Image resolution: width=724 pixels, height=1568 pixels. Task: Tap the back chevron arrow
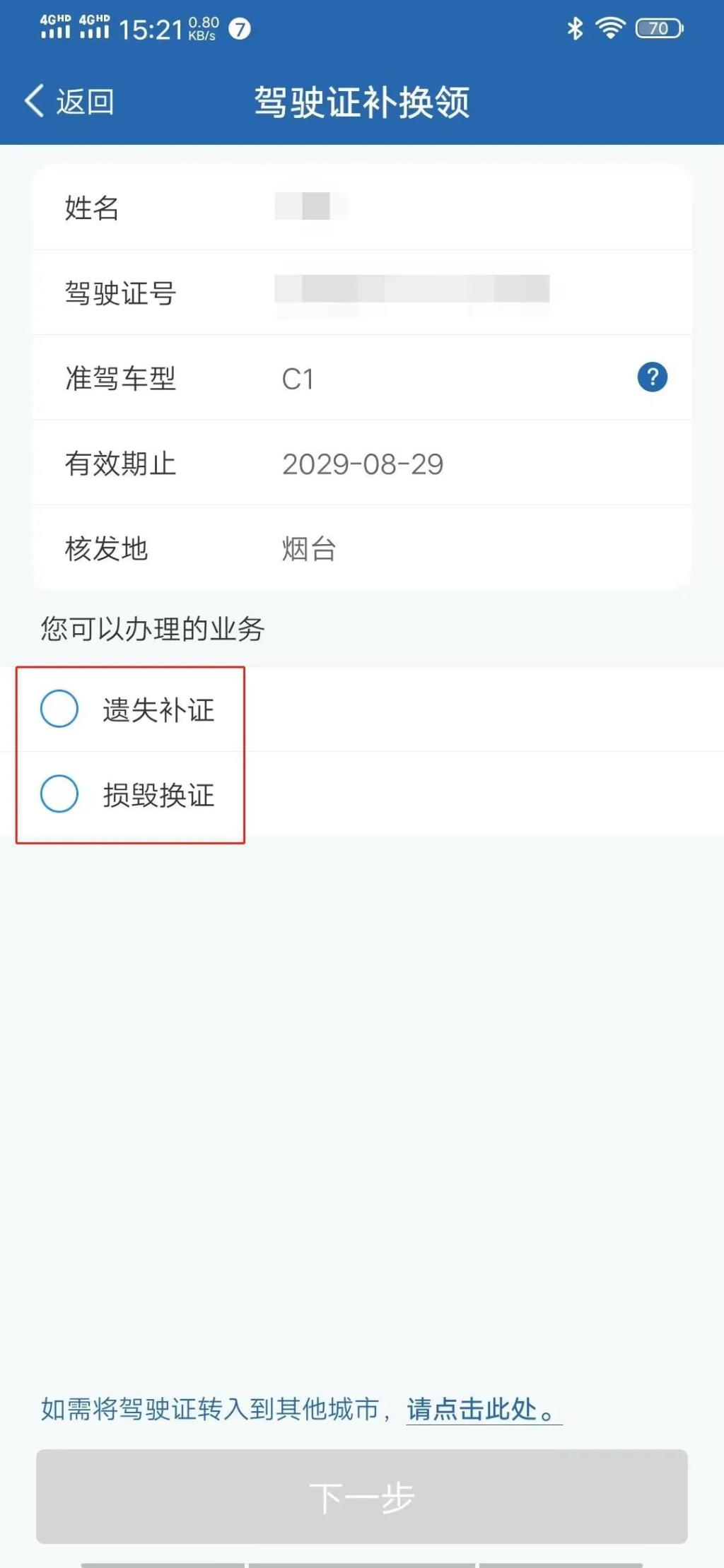pos(34,101)
